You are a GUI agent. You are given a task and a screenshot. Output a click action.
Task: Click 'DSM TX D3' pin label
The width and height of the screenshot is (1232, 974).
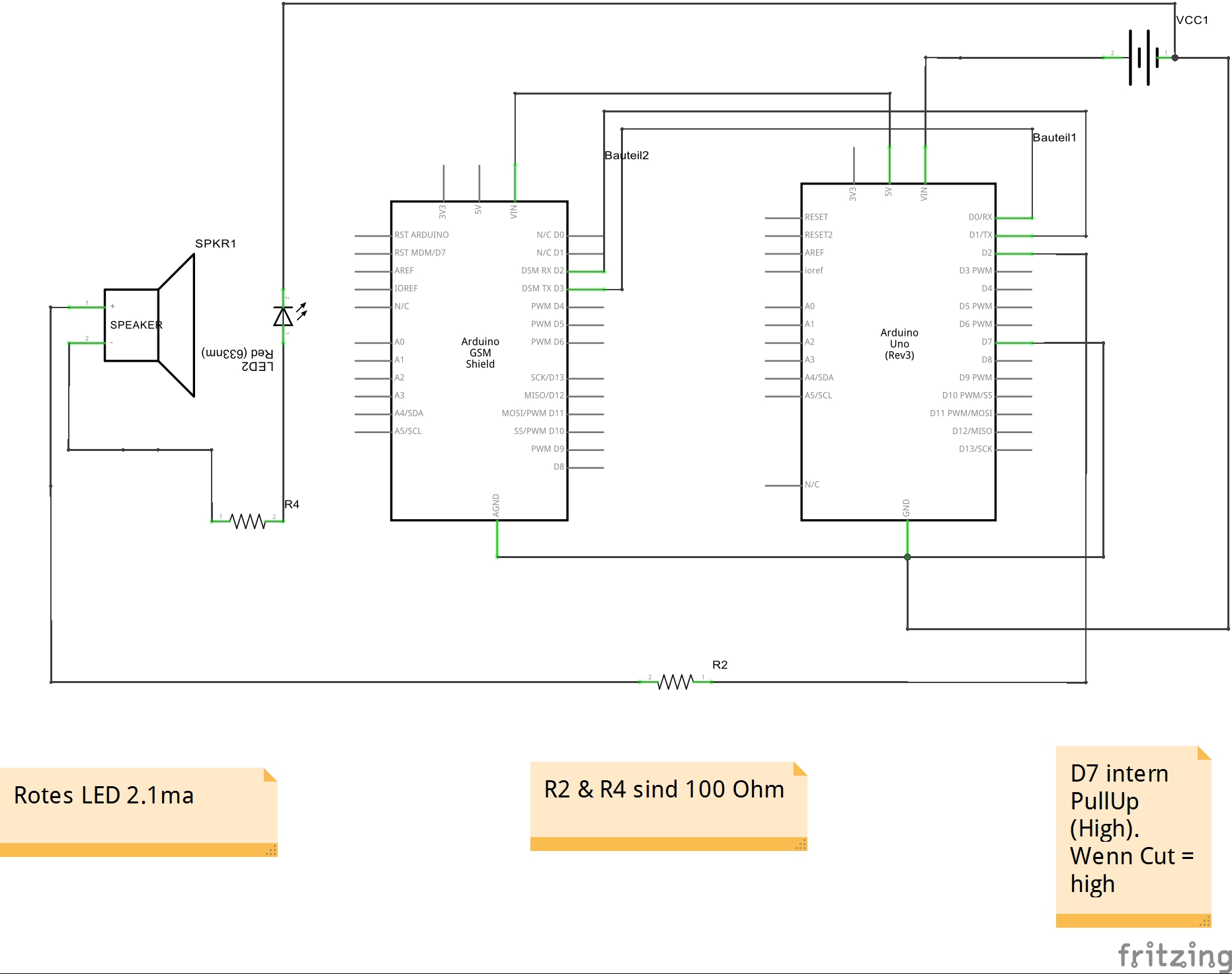543,288
